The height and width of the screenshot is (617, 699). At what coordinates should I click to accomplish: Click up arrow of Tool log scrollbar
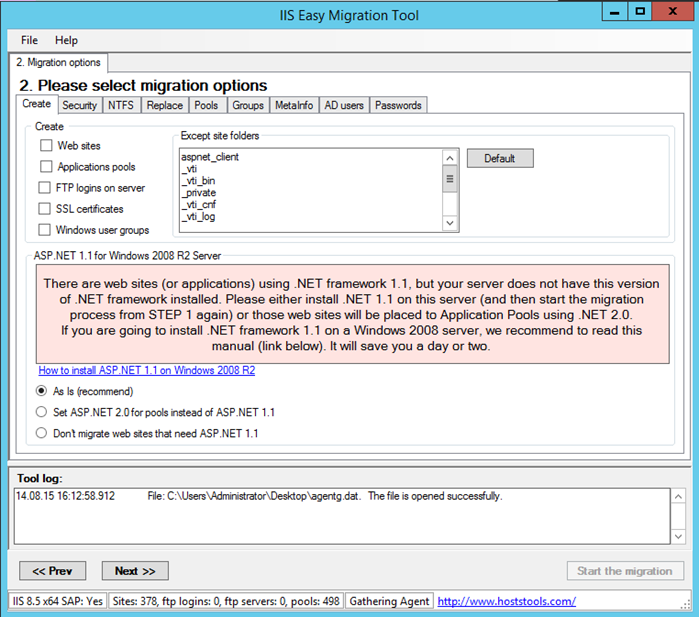click(x=678, y=497)
